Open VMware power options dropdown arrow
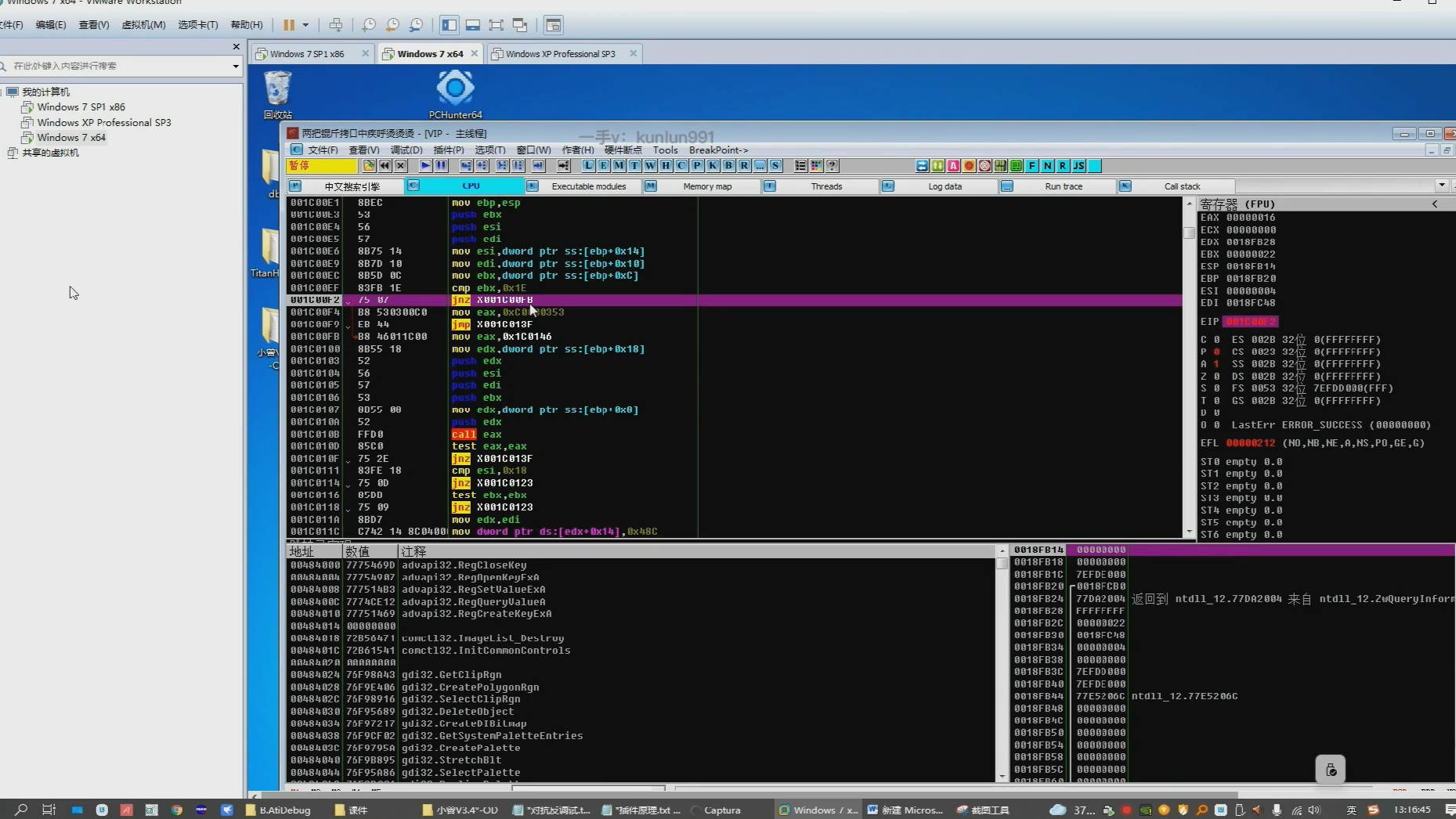The height and width of the screenshot is (819, 1456). pyautogui.click(x=305, y=25)
